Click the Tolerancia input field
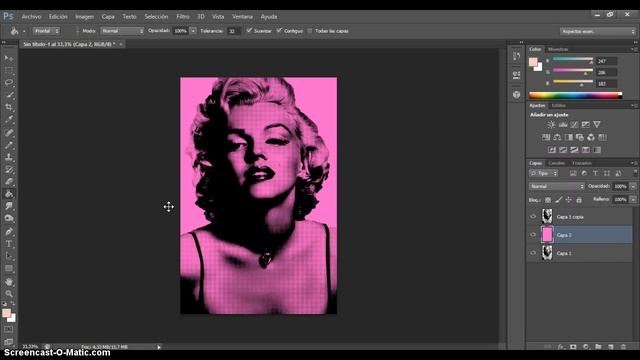 (x=234, y=31)
